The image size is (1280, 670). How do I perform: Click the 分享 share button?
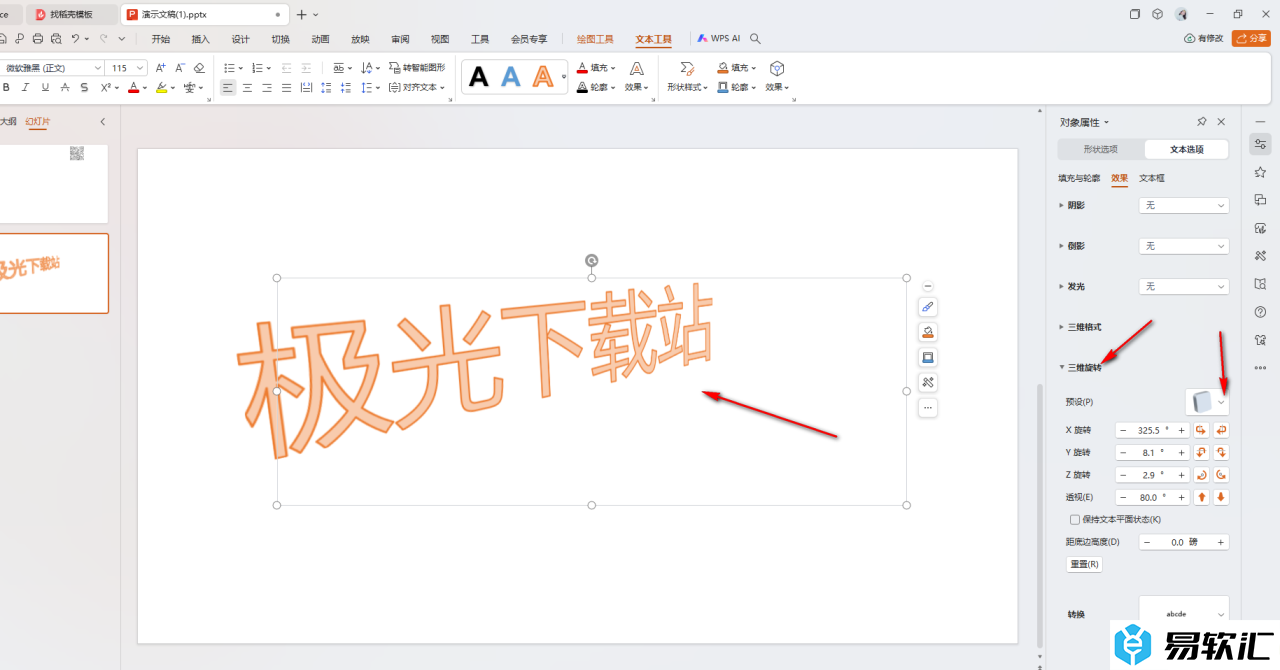coord(1251,38)
